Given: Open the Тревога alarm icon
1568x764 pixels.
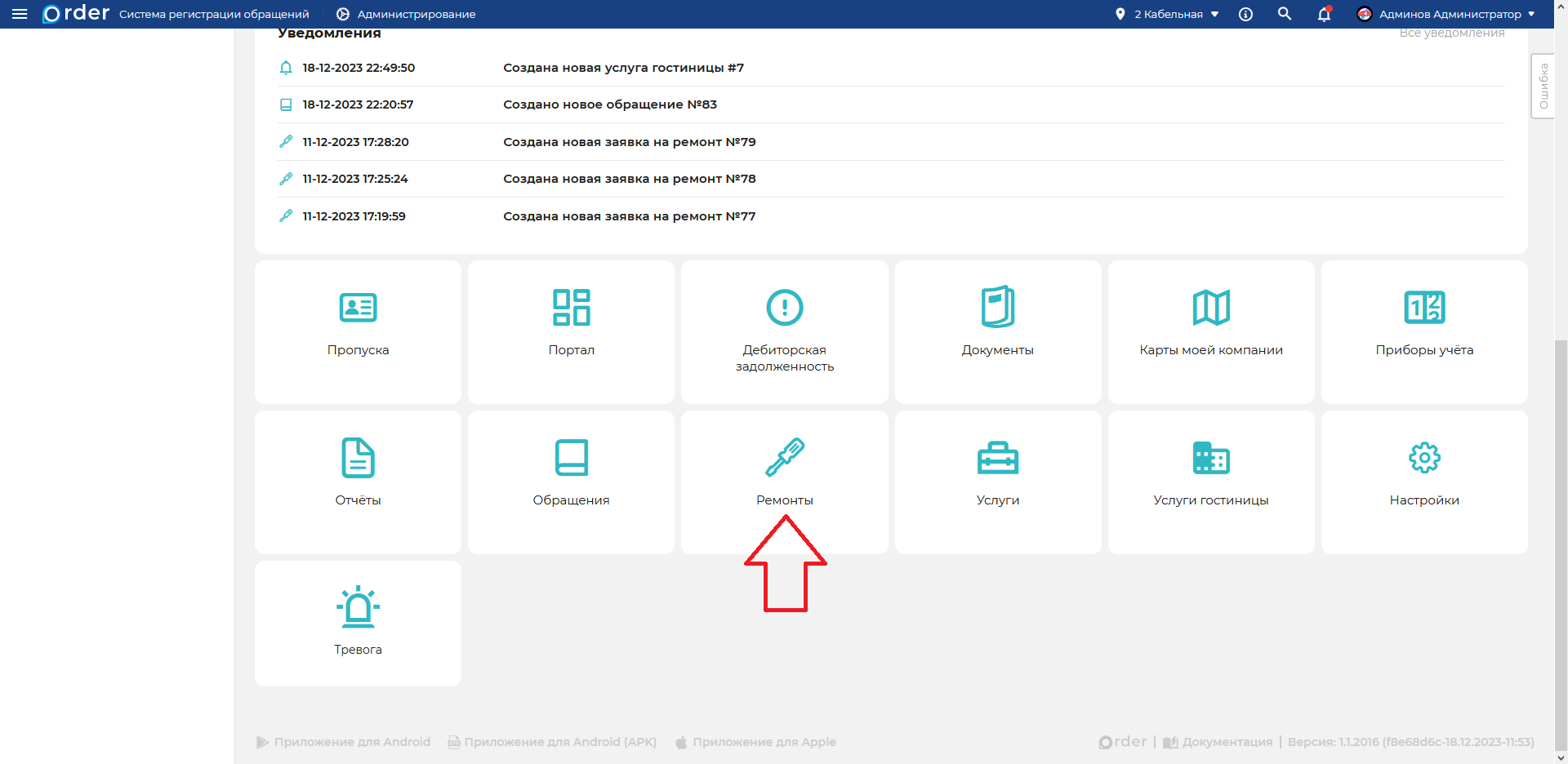Looking at the screenshot, I should tap(358, 608).
